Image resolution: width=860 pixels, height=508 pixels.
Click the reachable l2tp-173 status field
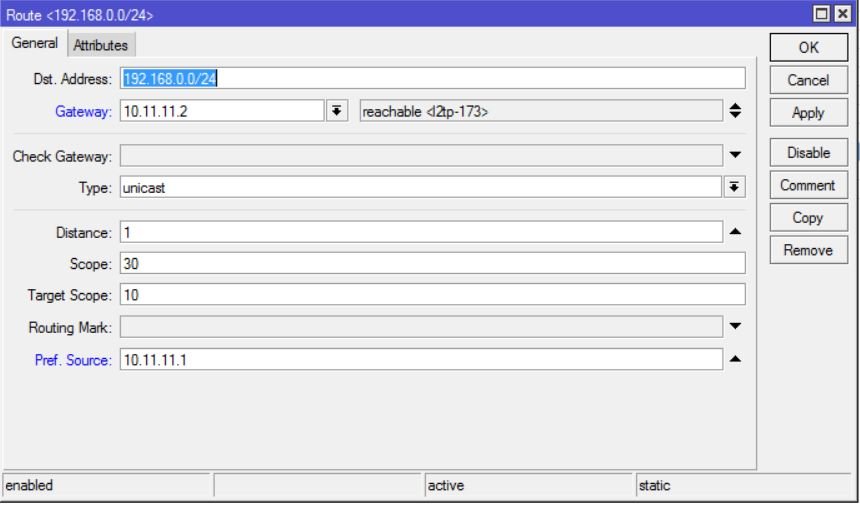541,111
